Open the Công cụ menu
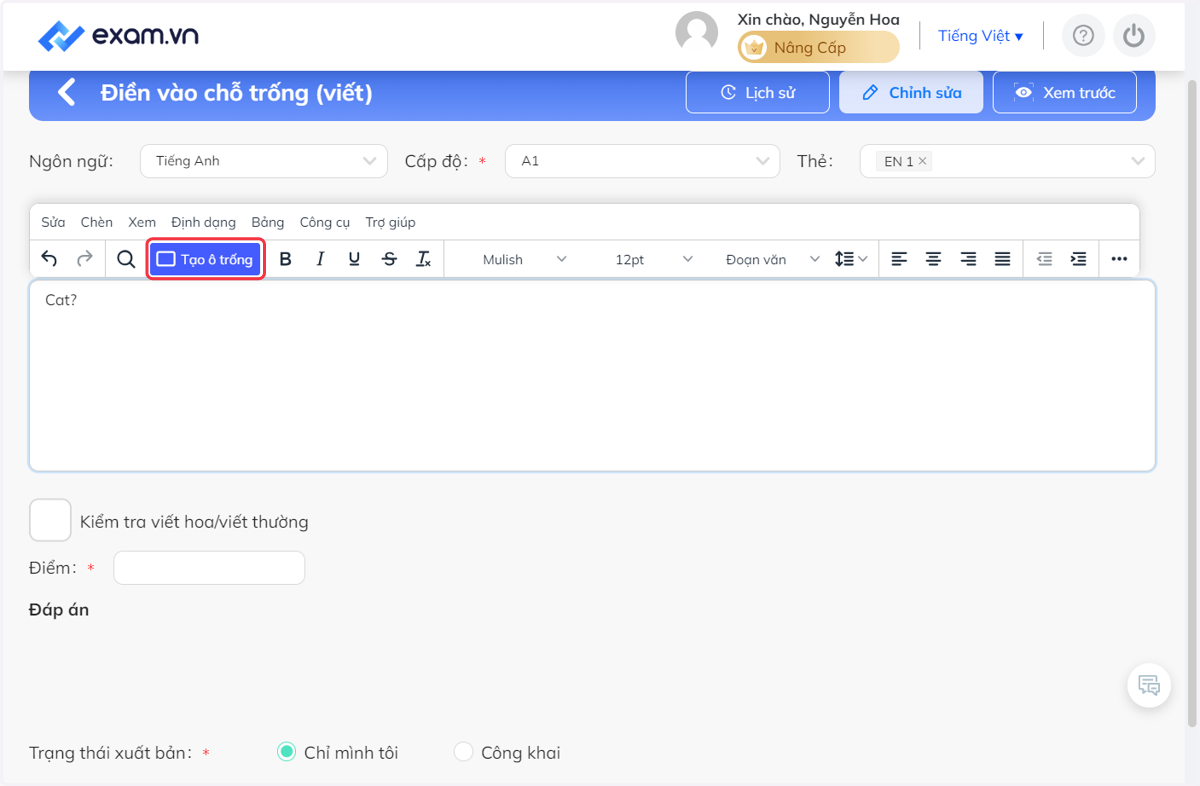 325,222
